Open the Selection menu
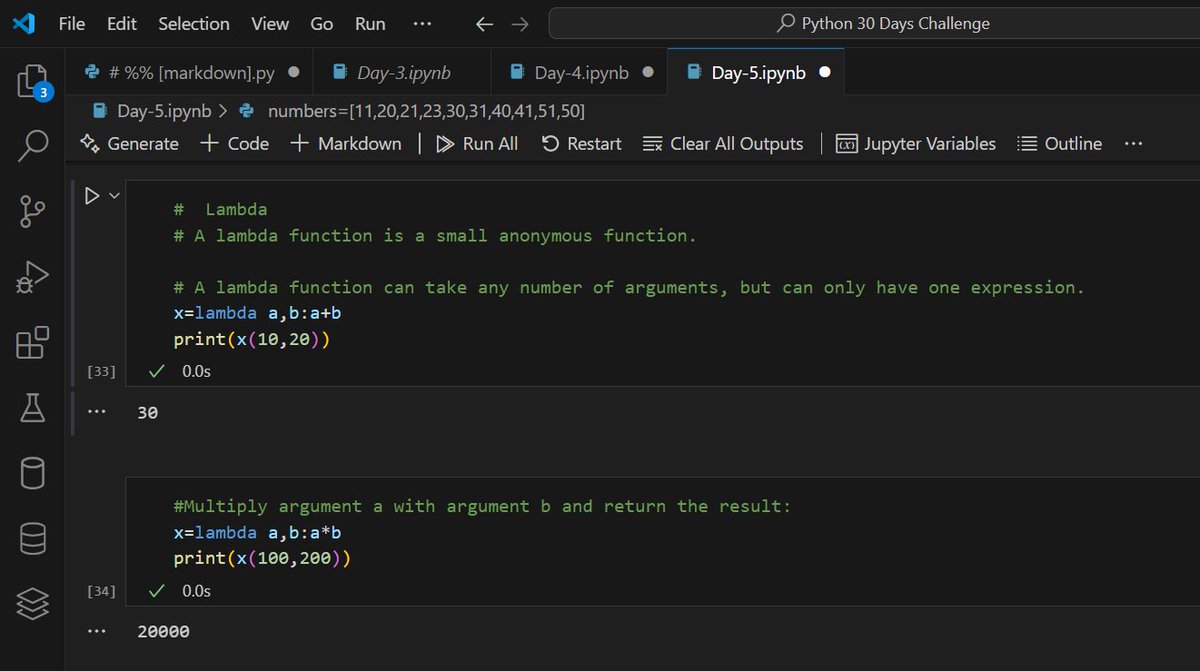 point(194,23)
